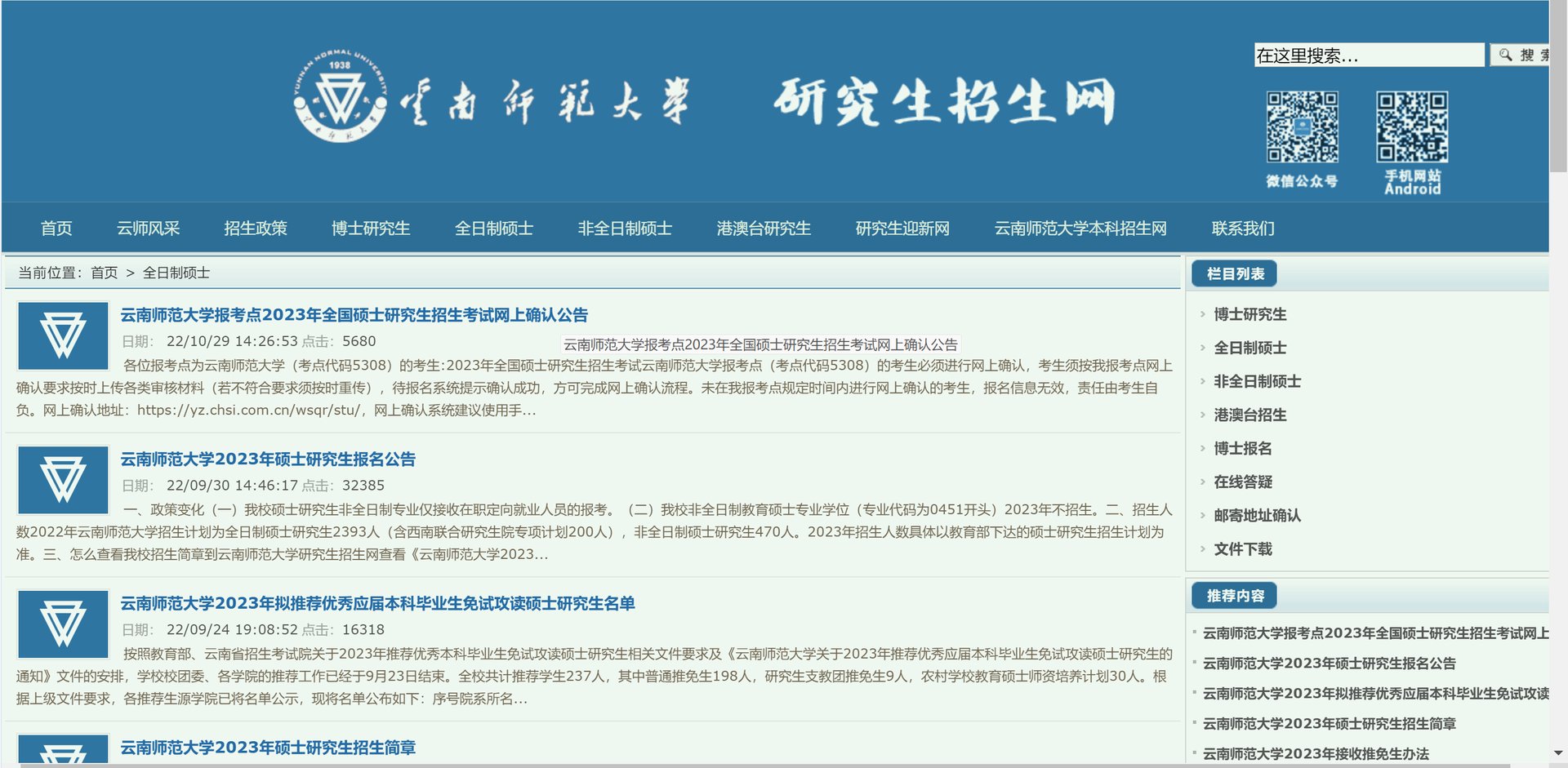Click 在线答疑 in the sidebar list
Image resolution: width=1568 pixels, height=768 pixels.
[1241, 482]
